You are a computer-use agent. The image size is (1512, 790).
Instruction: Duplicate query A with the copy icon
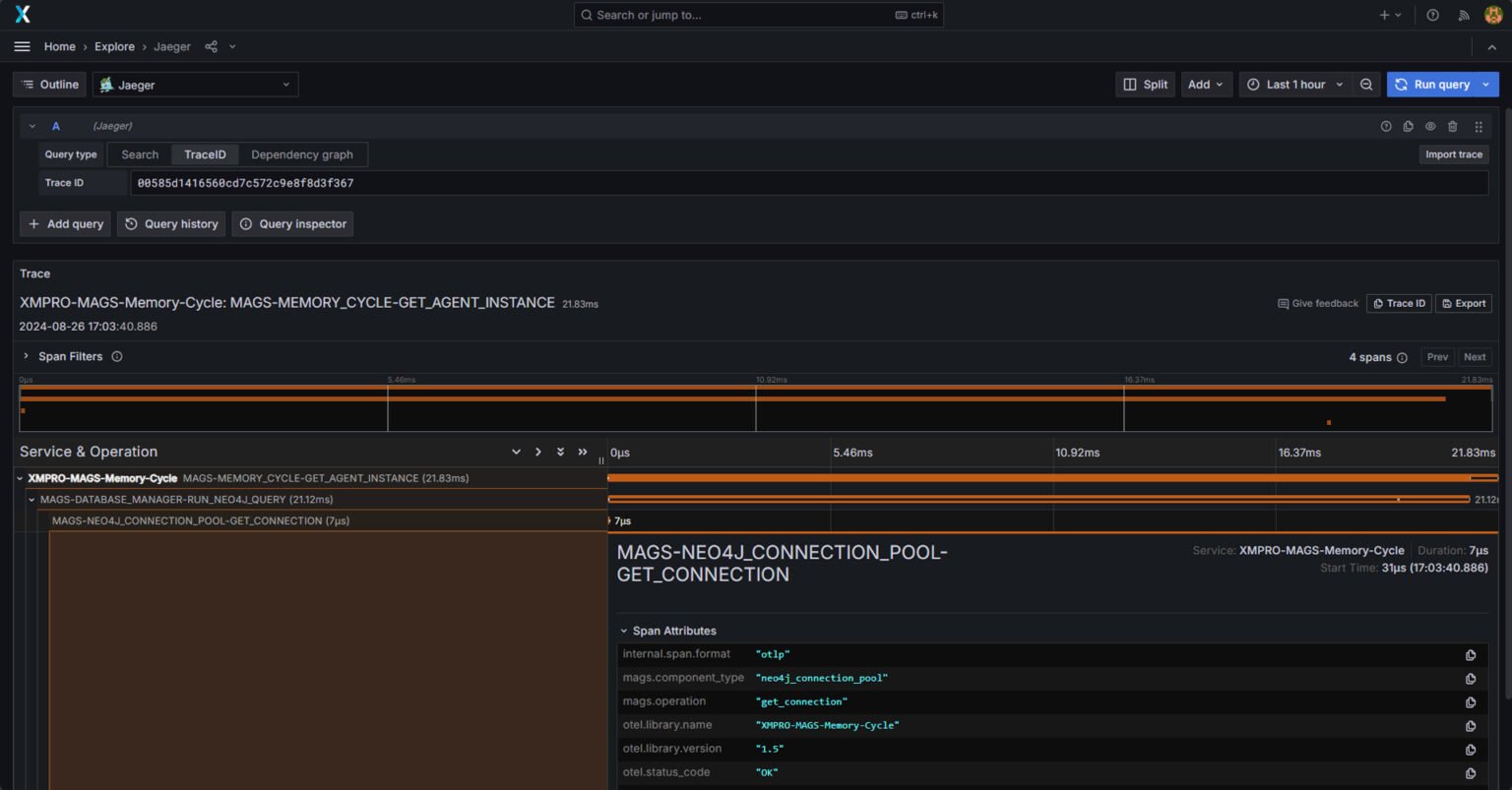(1408, 126)
